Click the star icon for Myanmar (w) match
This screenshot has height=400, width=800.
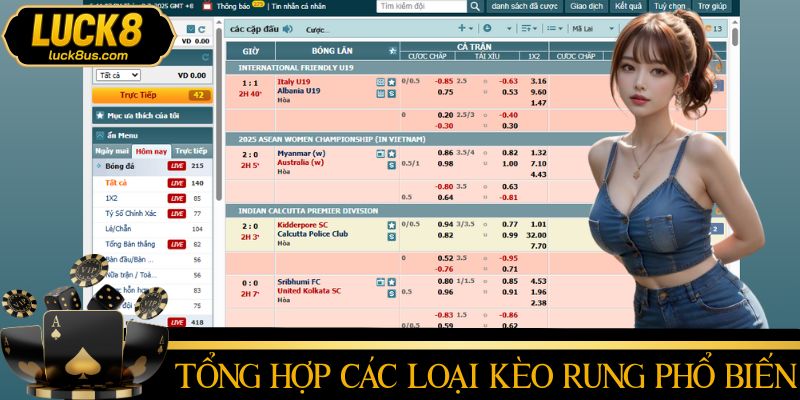[x=391, y=153]
